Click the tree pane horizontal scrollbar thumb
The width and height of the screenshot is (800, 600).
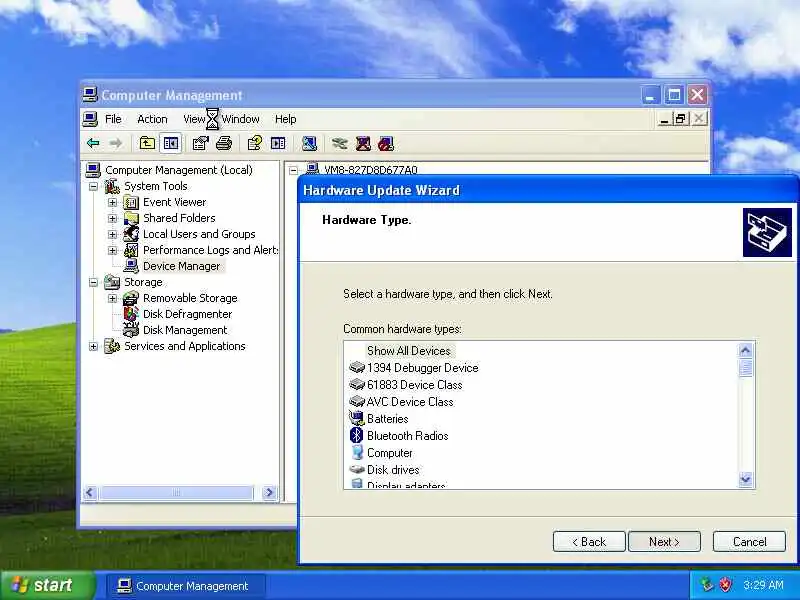click(176, 493)
